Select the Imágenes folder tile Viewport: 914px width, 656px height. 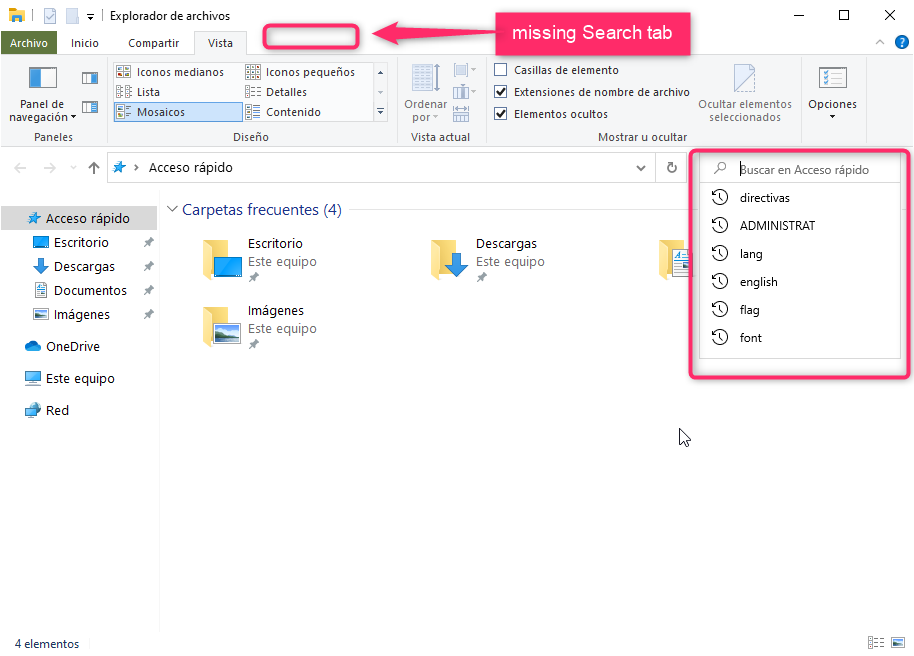point(260,327)
